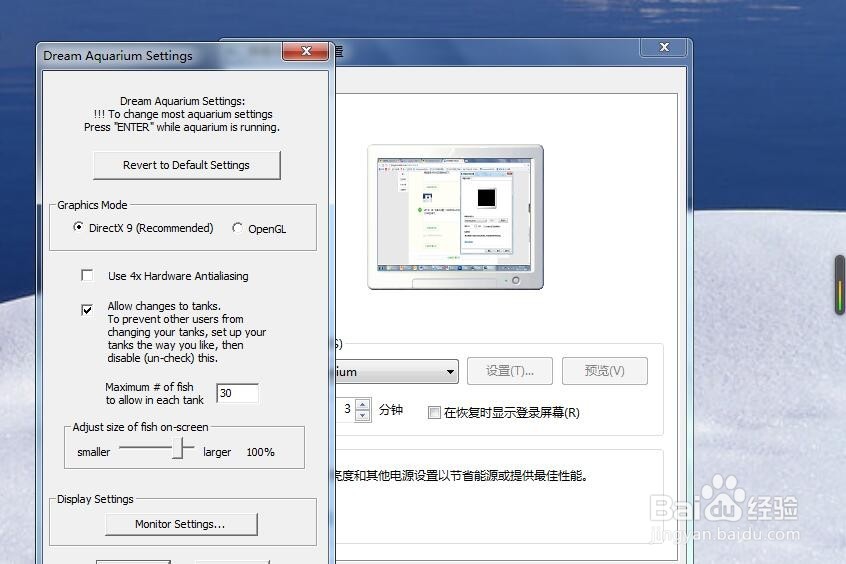Open the screen saver dropdown list
Image resolution: width=846 pixels, height=564 pixels.
(450, 372)
